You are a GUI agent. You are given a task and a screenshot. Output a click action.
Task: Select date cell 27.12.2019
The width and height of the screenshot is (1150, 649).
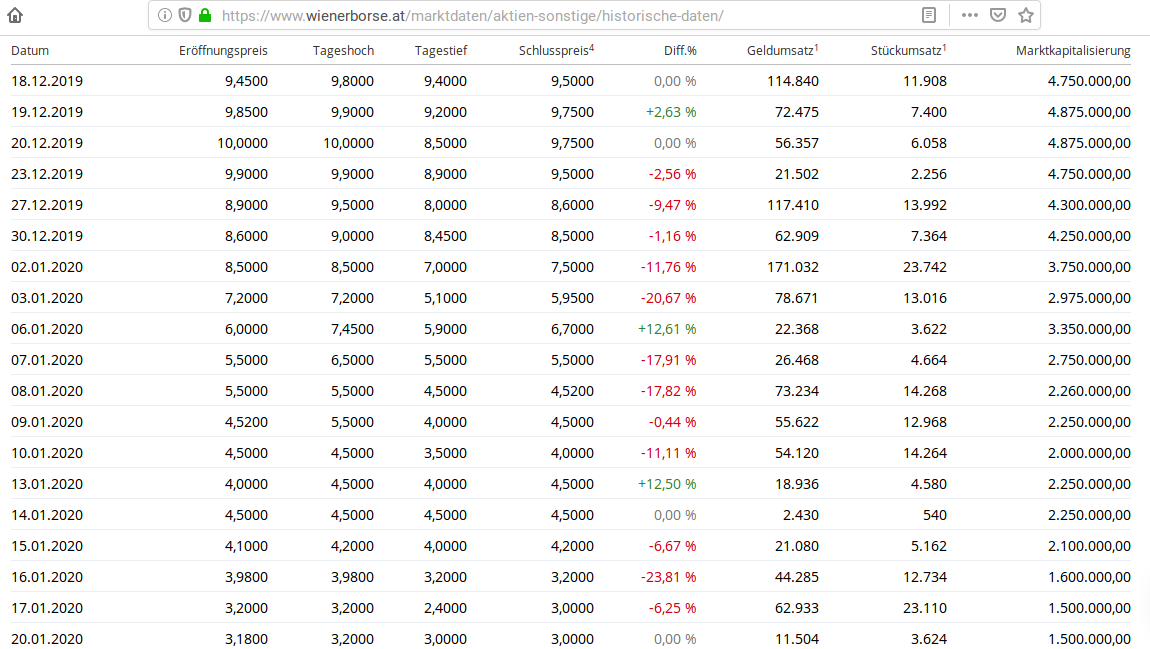tap(47, 205)
